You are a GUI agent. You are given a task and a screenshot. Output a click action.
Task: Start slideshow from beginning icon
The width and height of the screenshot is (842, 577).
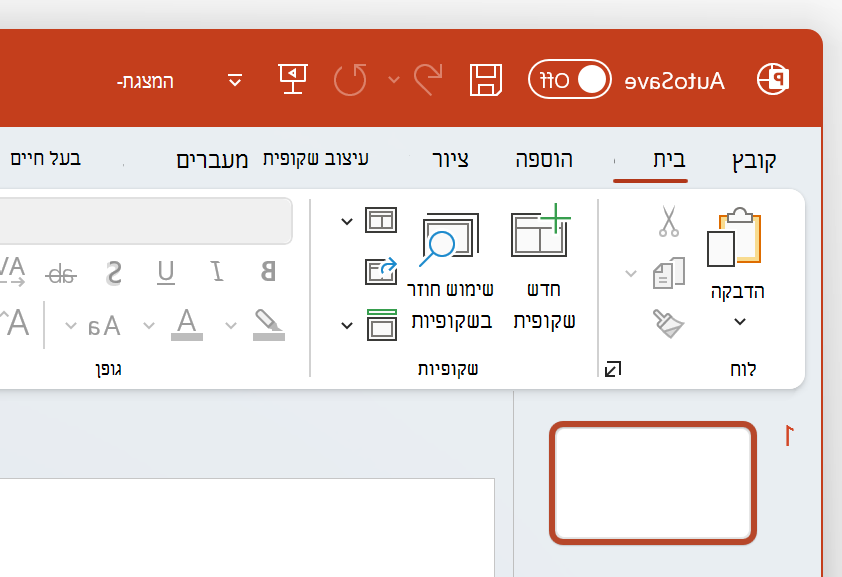293,79
